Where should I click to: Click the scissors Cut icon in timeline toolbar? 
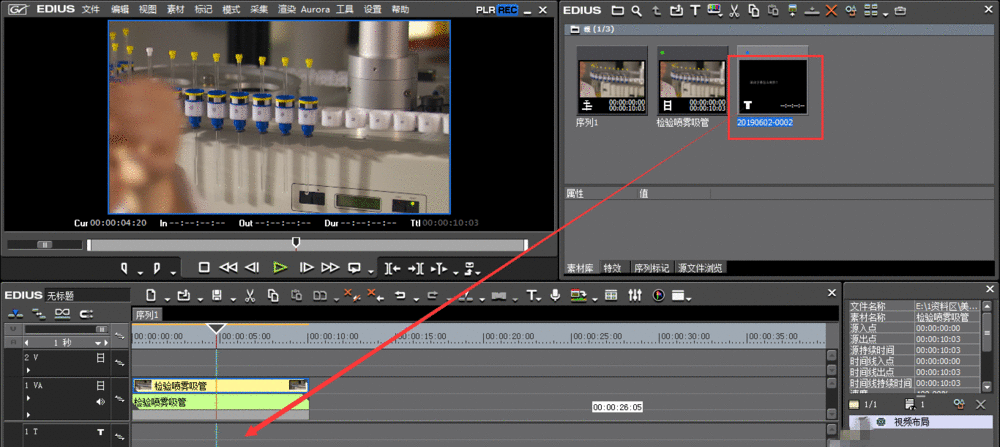click(x=248, y=295)
